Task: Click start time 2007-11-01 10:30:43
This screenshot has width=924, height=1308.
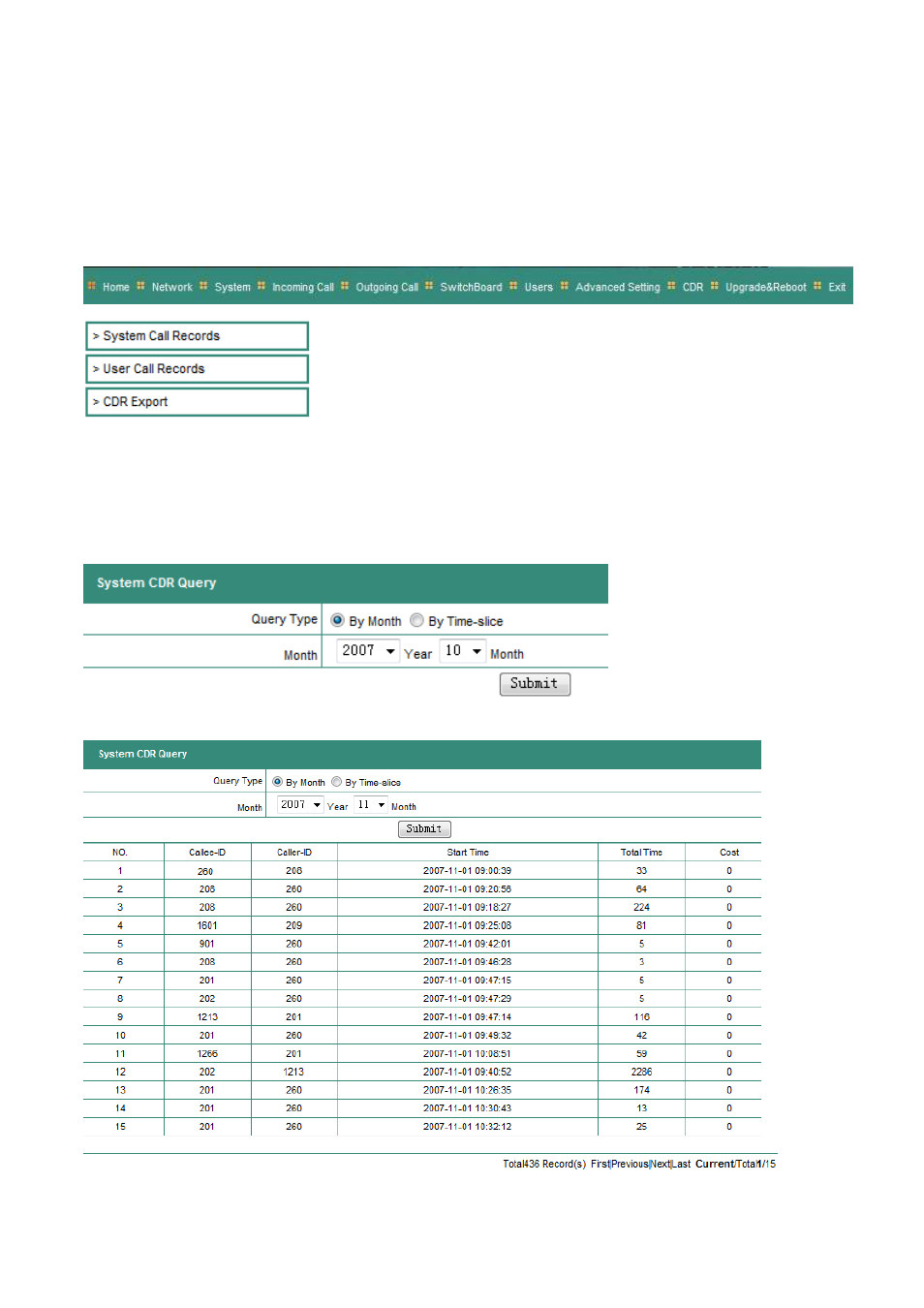Action: coord(467,1108)
